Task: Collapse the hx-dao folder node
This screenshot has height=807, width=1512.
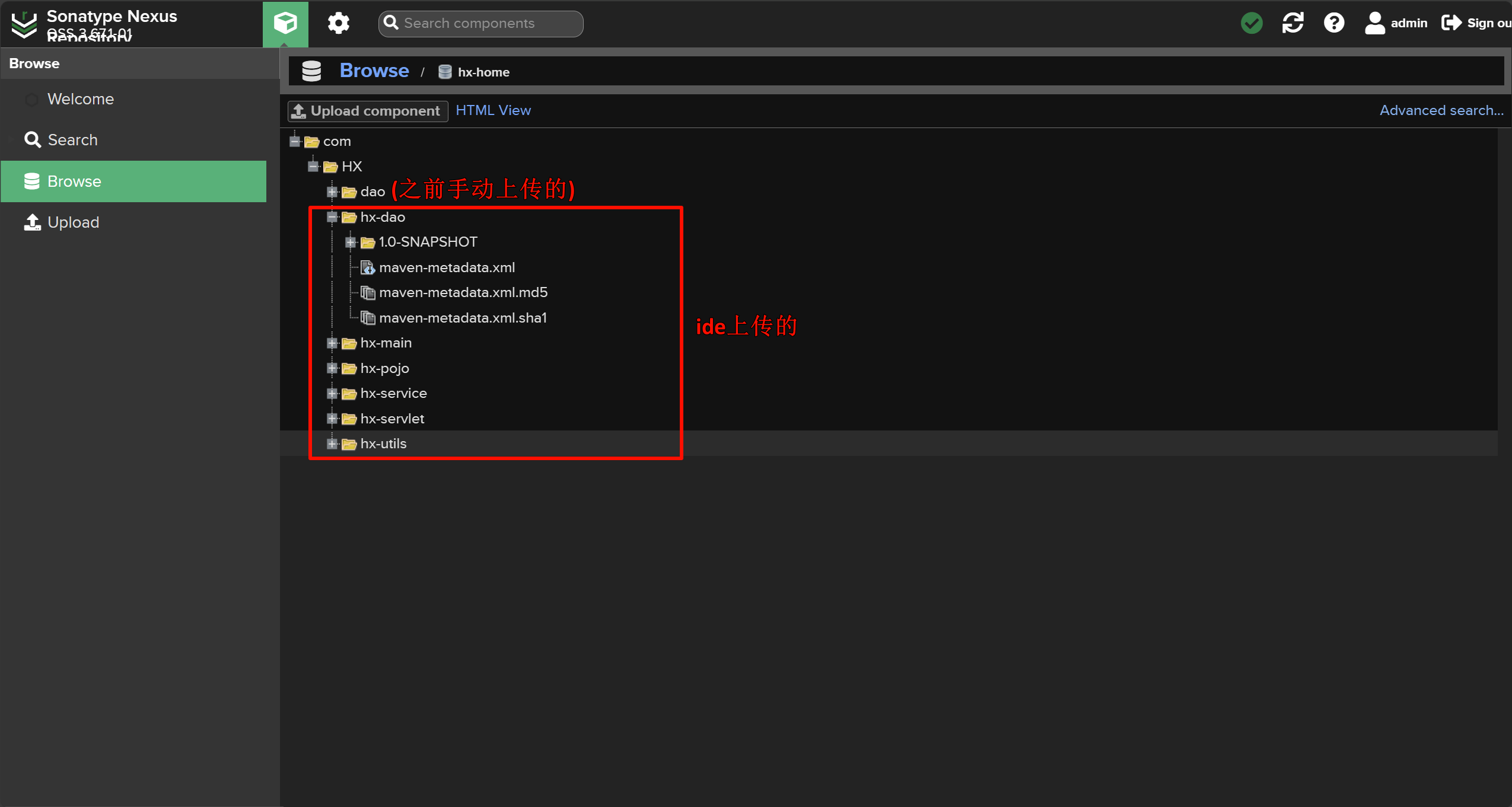Action: [x=332, y=217]
